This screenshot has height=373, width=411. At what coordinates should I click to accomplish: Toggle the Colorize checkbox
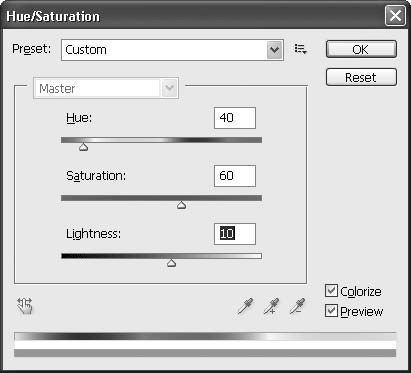tap(331, 291)
